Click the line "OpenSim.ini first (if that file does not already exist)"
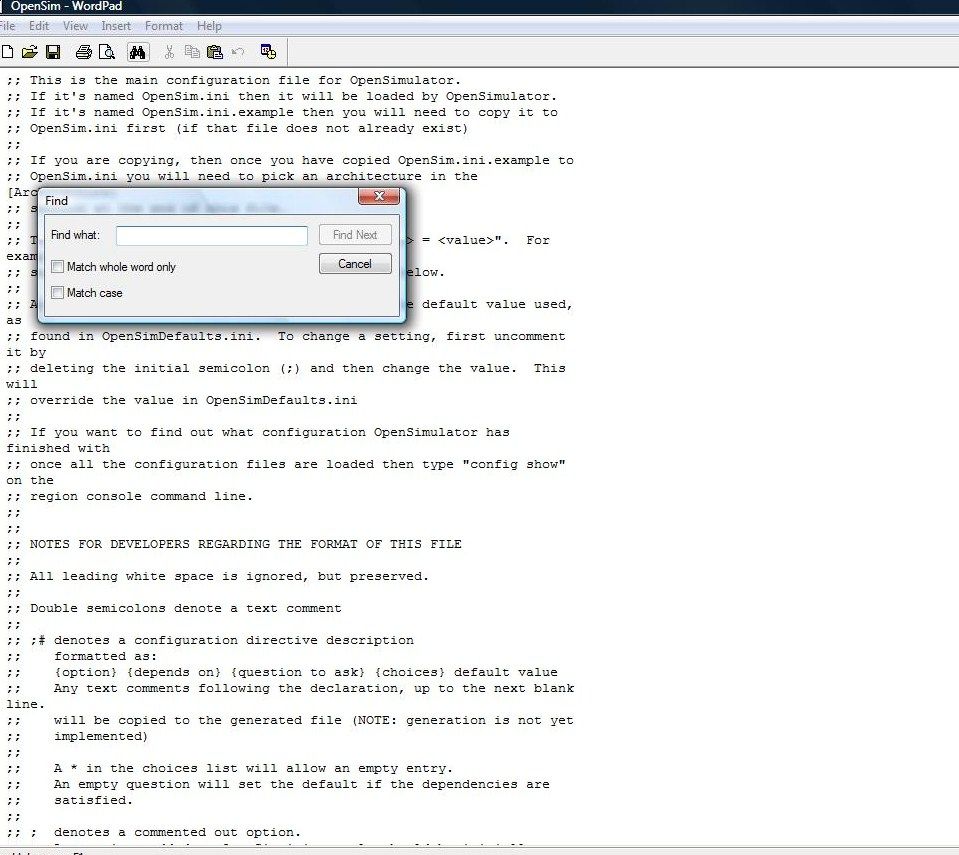This screenshot has width=959, height=855. pyautogui.click(x=249, y=128)
